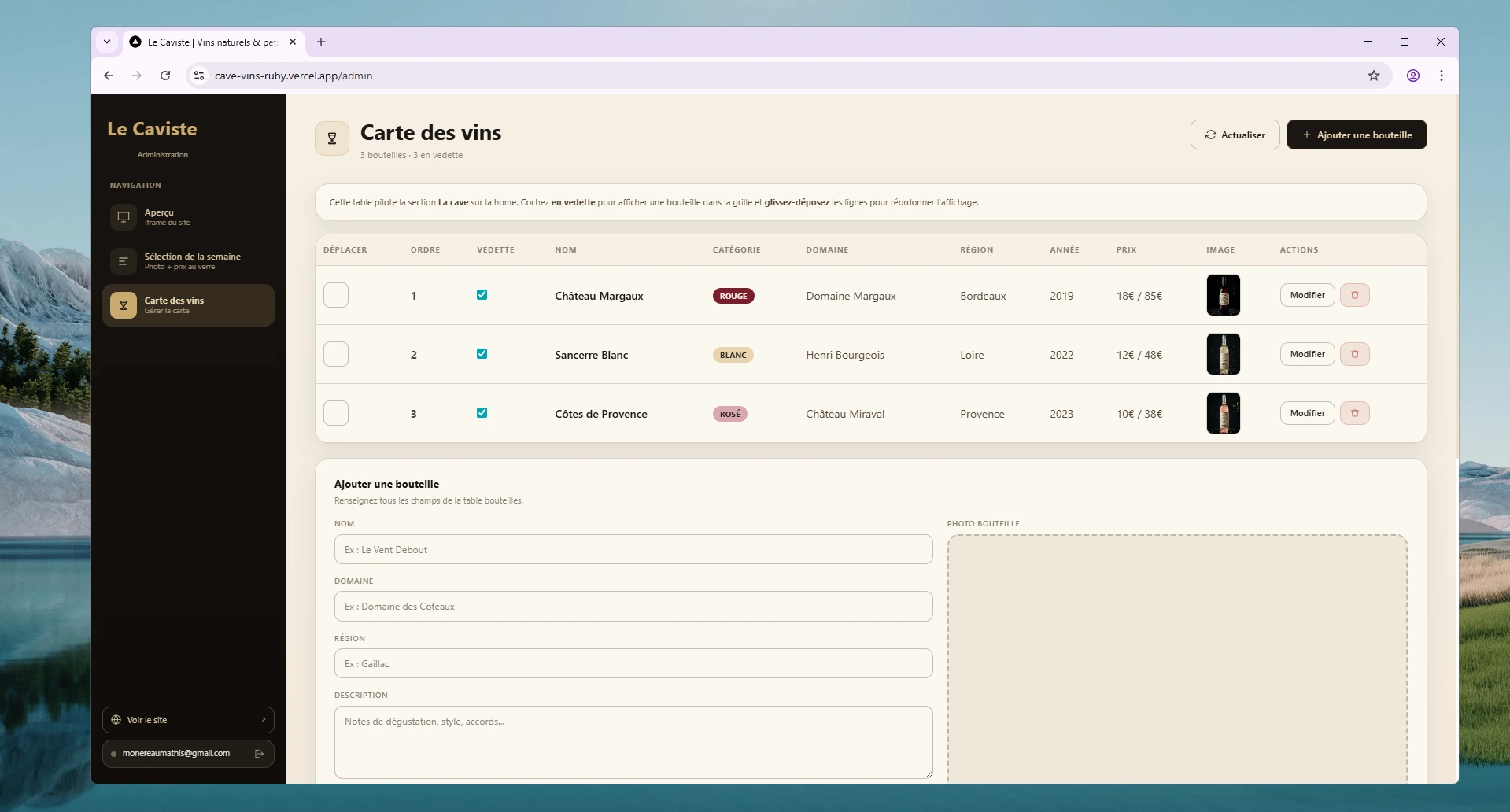Delete Château Margaux using the trash icon

click(1354, 294)
